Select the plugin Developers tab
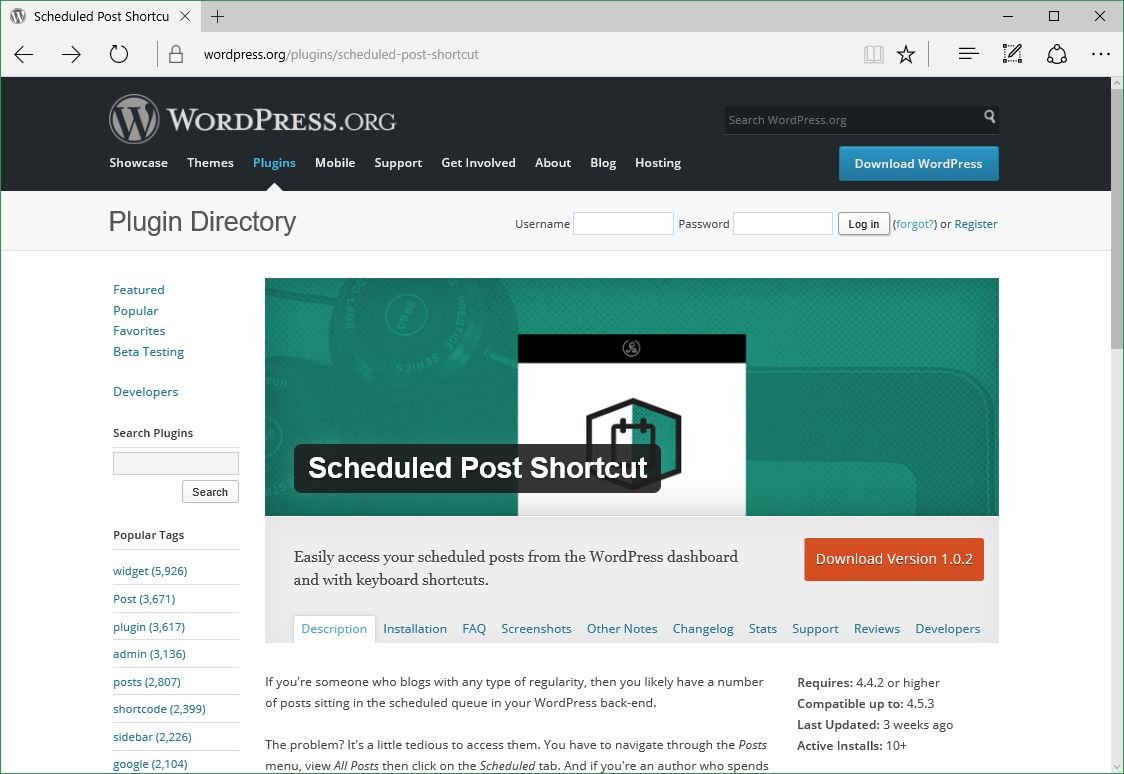The width and height of the screenshot is (1124, 774). (x=948, y=629)
